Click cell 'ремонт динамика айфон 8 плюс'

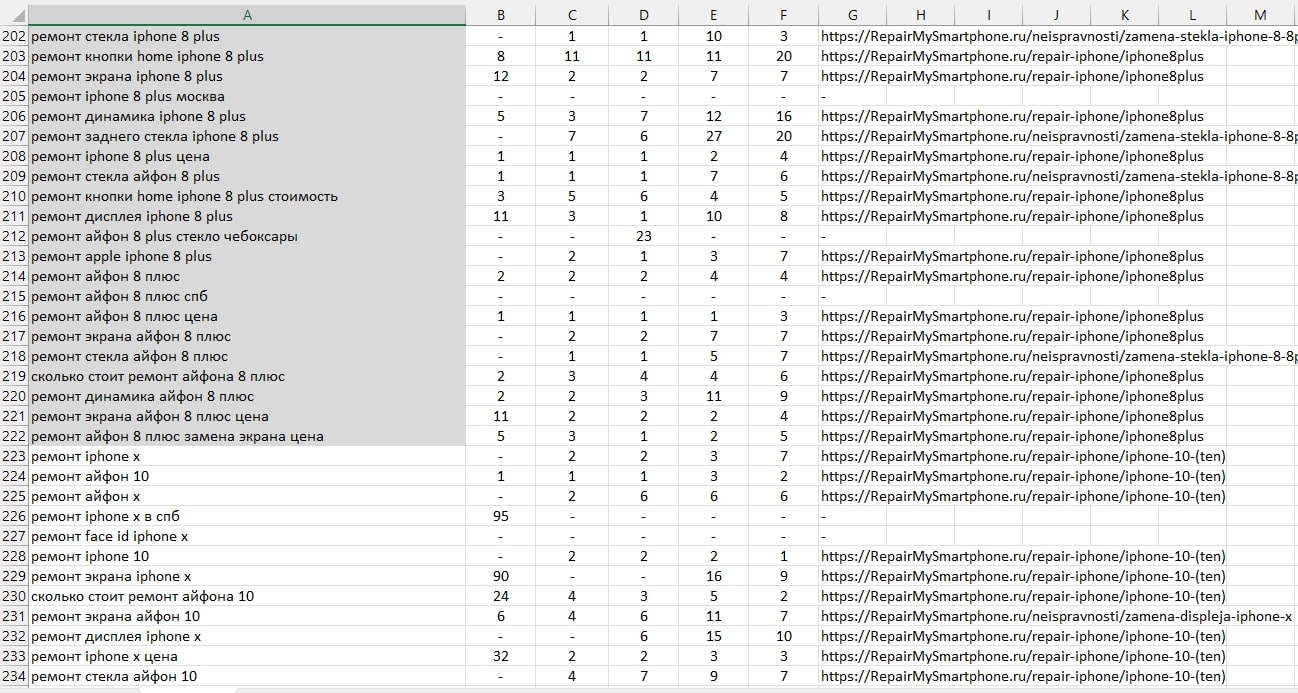247,396
